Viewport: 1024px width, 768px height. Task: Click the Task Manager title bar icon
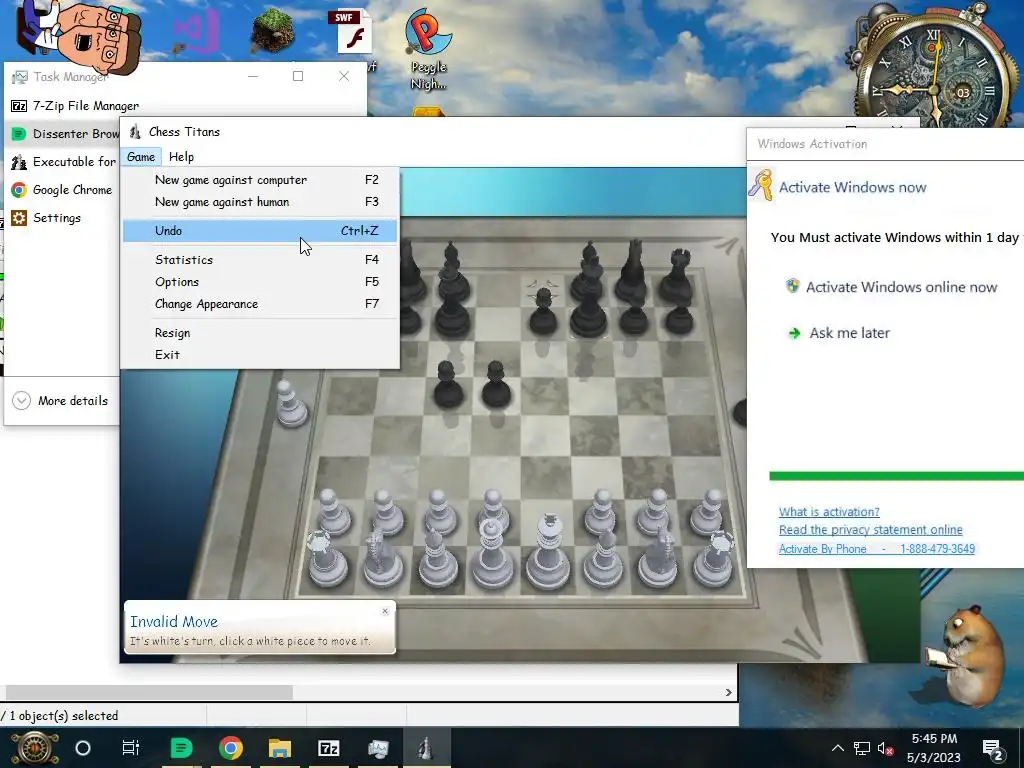(x=20, y=77)
